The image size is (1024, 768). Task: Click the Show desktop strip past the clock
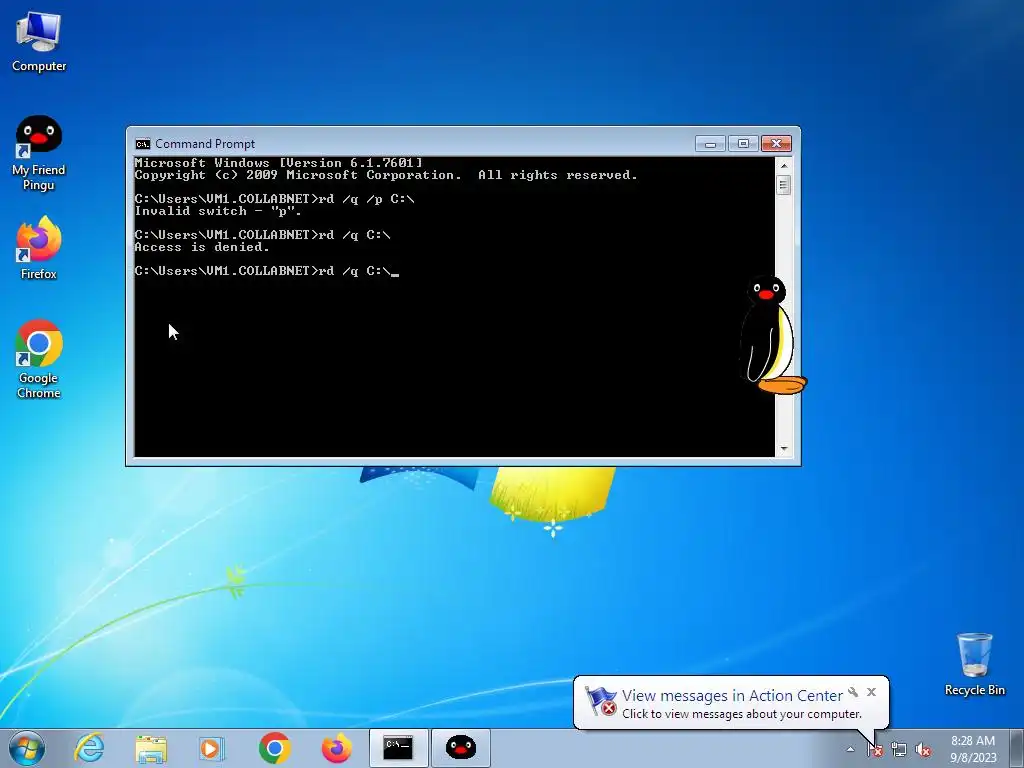tap(1017, 748)
